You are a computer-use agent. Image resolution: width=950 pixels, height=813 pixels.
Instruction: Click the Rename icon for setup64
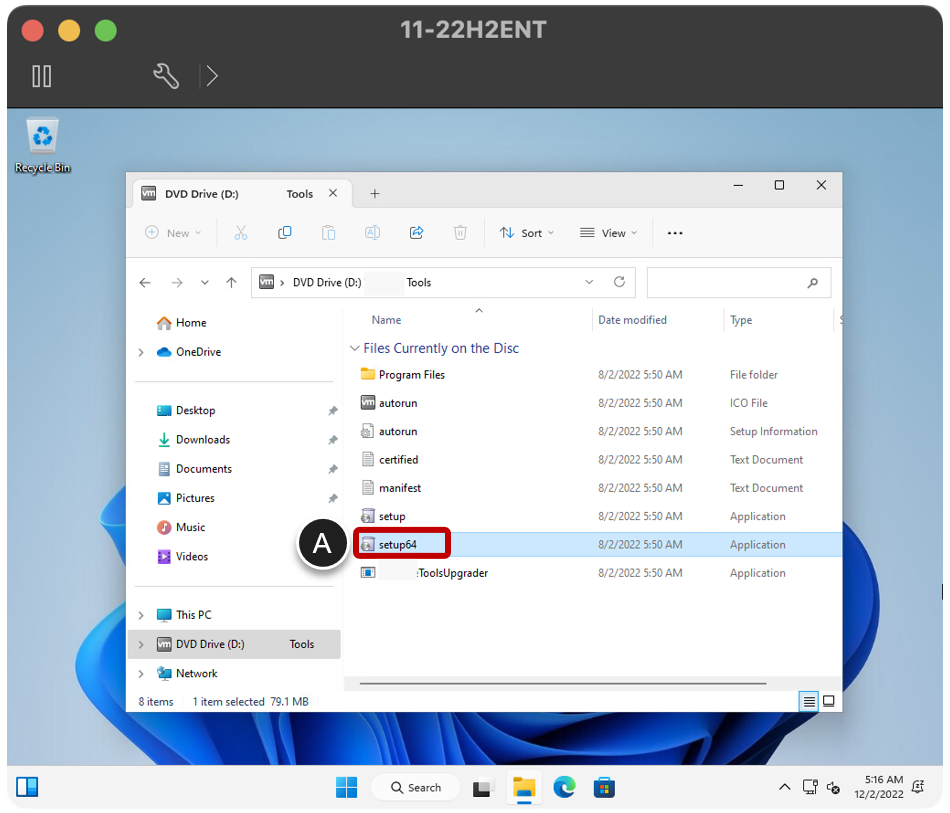point(372,232)
